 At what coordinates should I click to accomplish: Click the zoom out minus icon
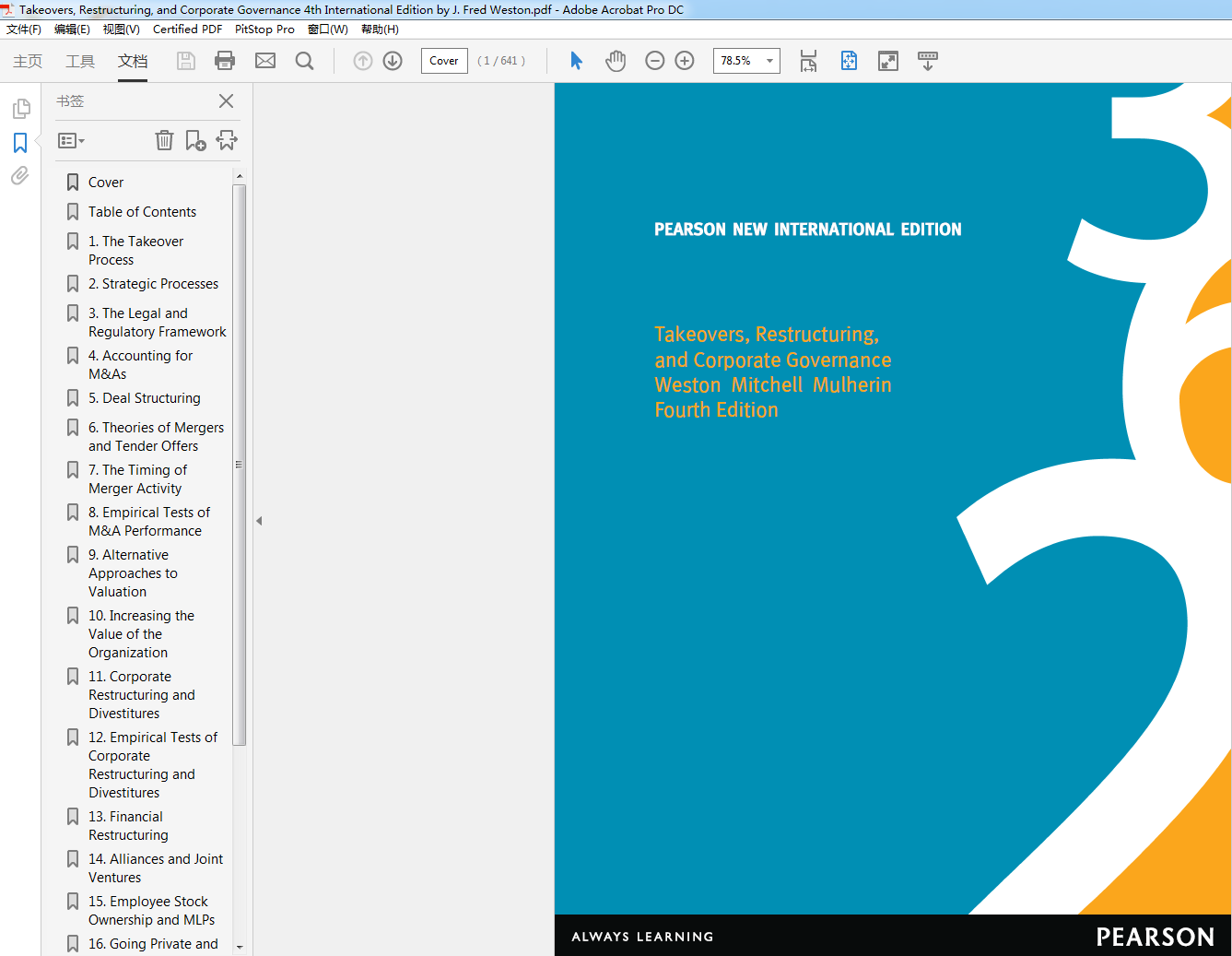655,61
